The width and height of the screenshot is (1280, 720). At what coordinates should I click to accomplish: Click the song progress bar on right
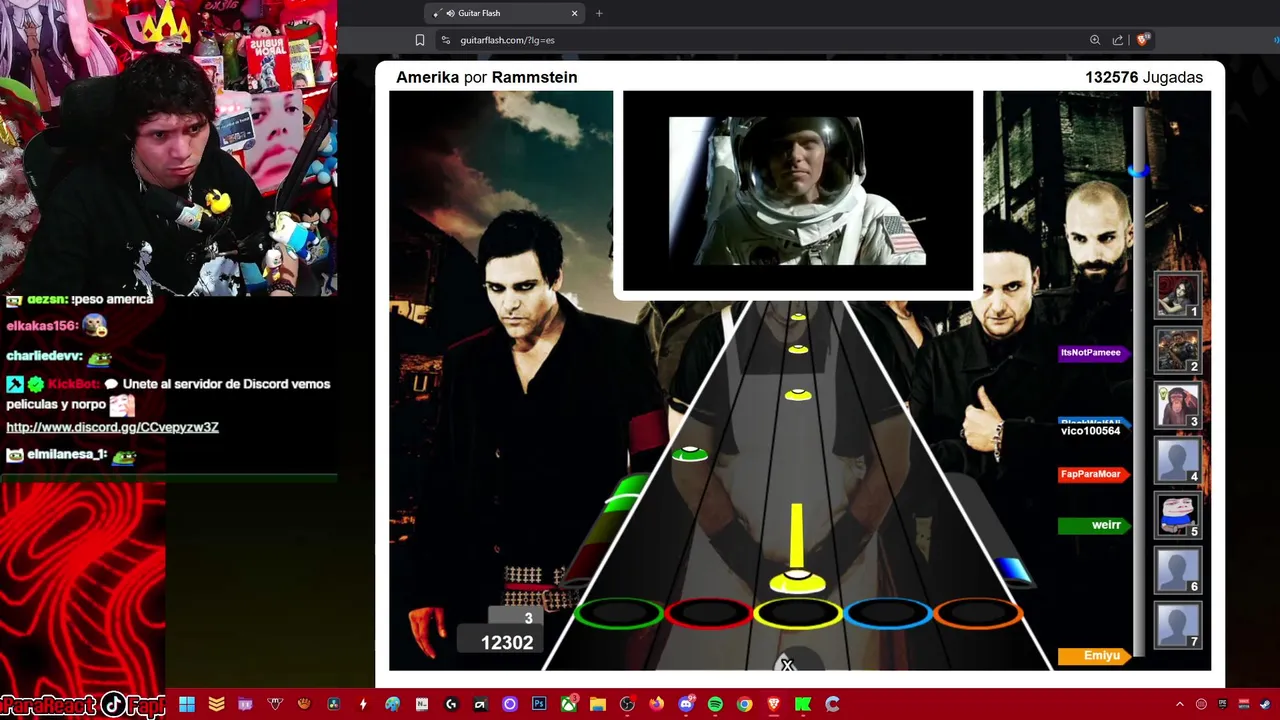click(x=1139, y=380)
